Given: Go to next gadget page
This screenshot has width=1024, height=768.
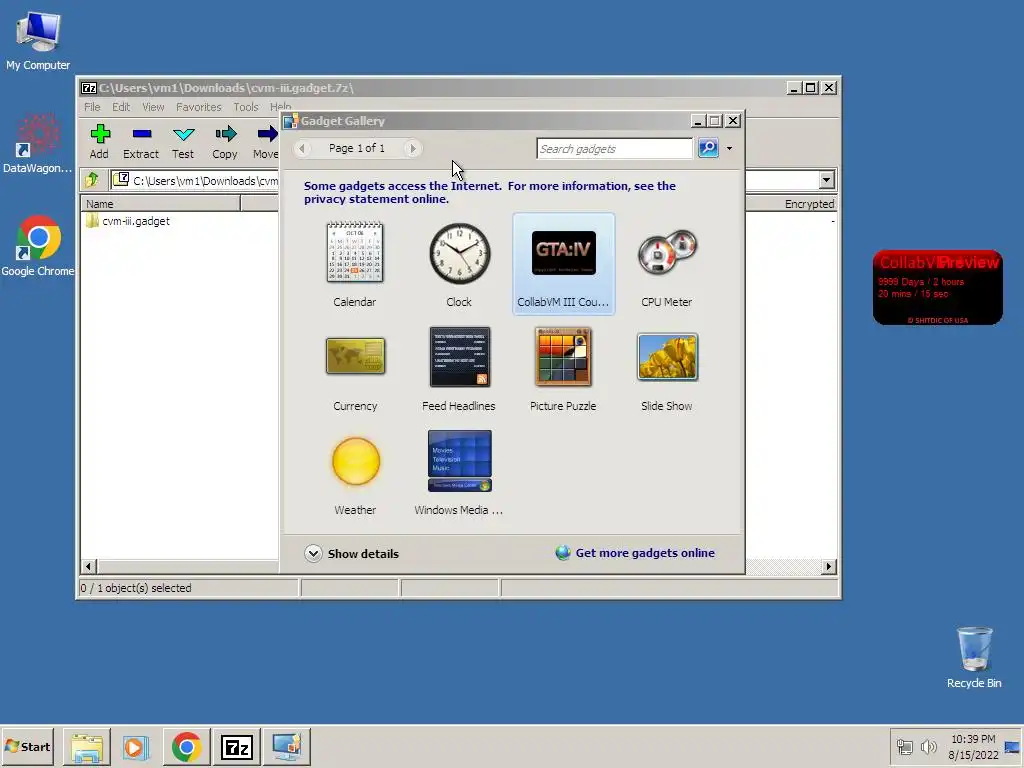Looking at the screenshot, I should 412,148.
